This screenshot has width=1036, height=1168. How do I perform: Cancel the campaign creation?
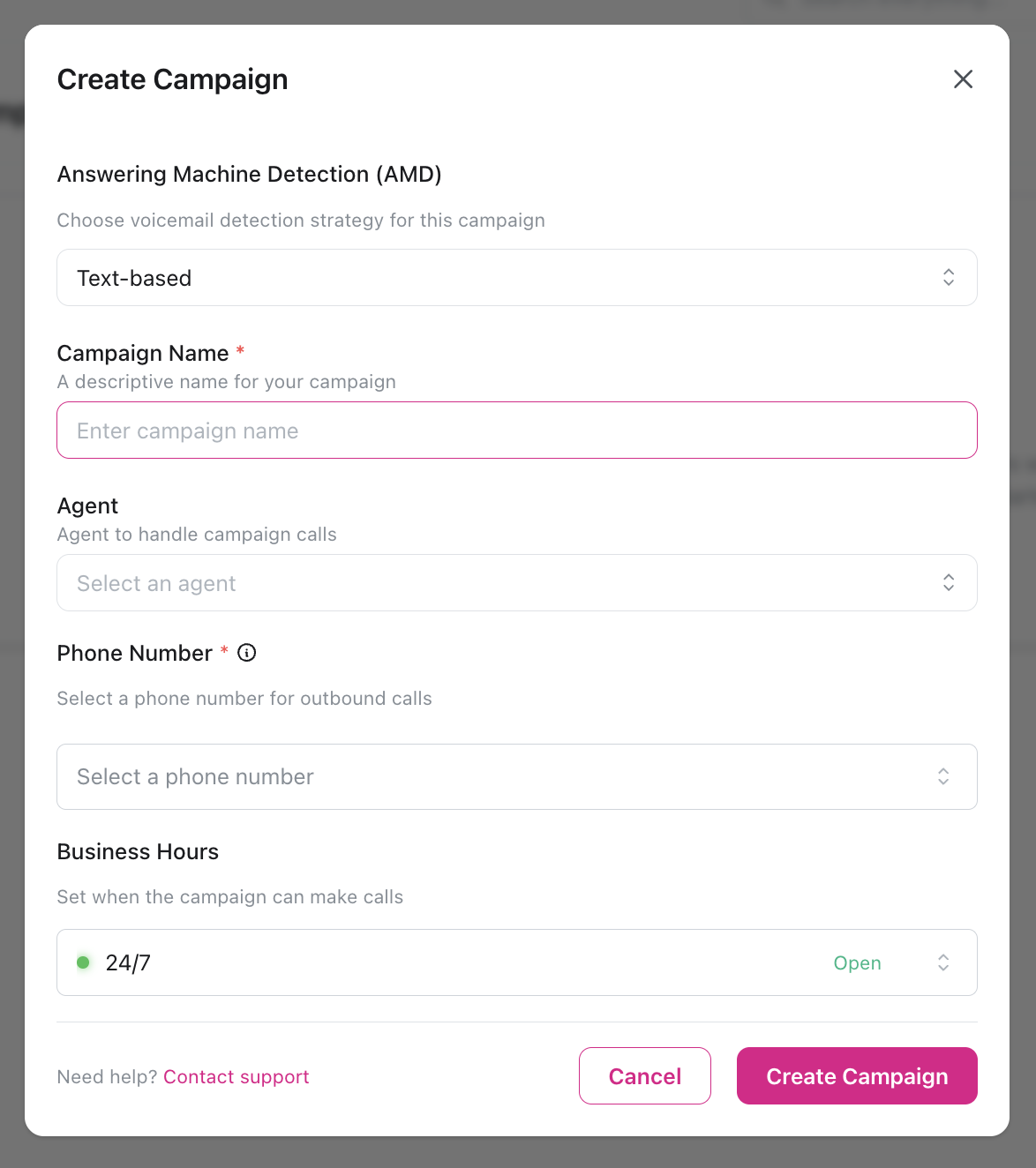644,1075
